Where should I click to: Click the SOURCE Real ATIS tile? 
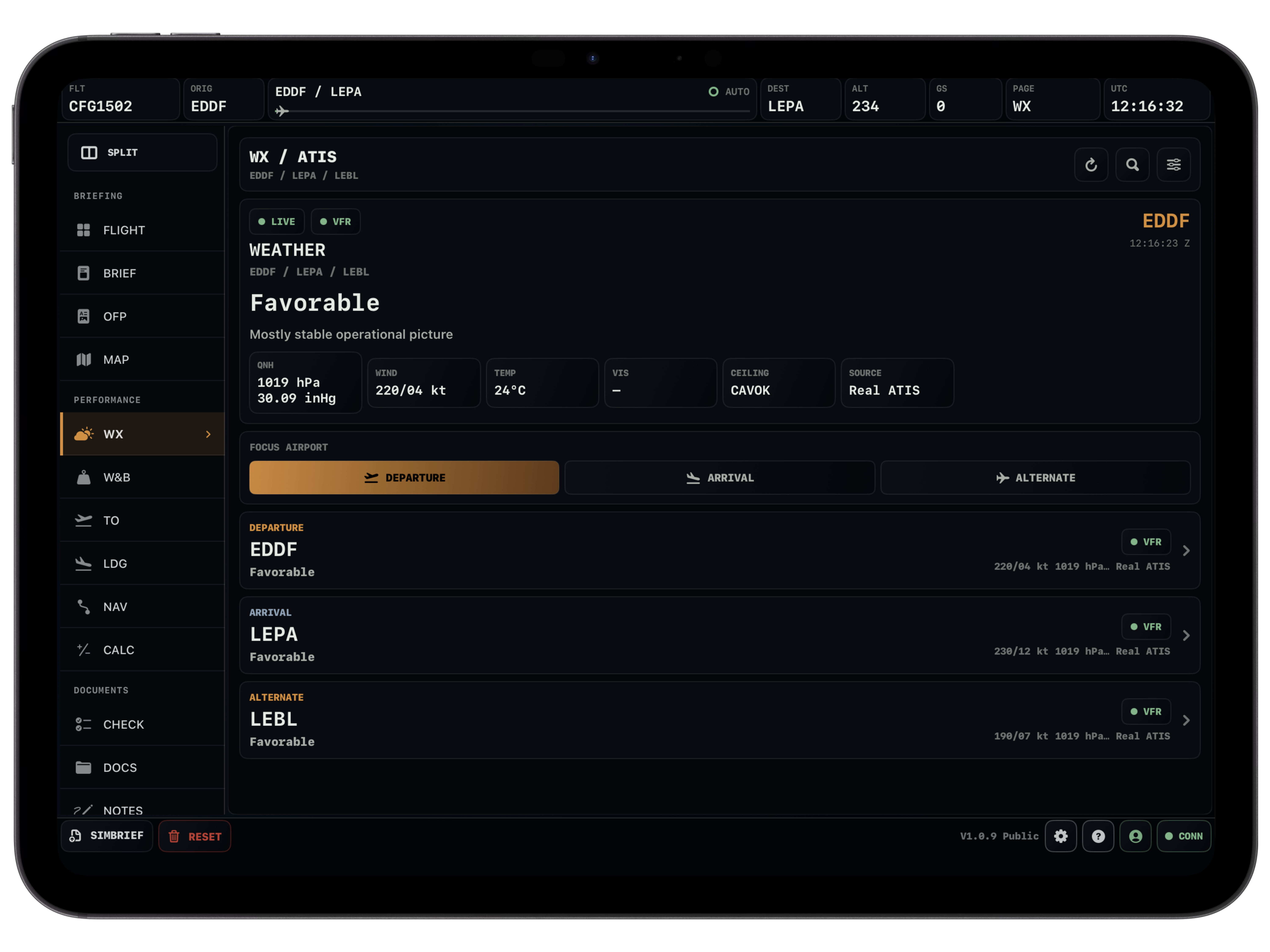tap(897, 383)
